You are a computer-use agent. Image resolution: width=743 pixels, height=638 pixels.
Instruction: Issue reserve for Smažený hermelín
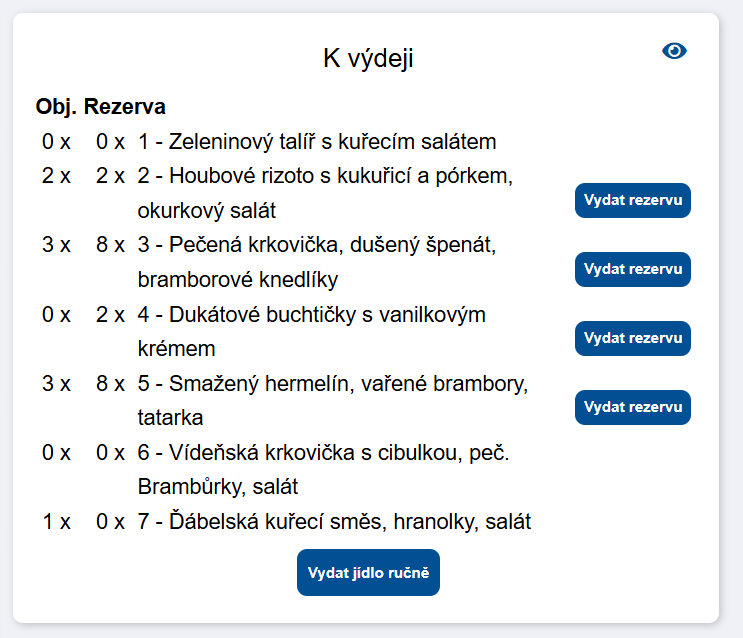(x=632, y=408)
